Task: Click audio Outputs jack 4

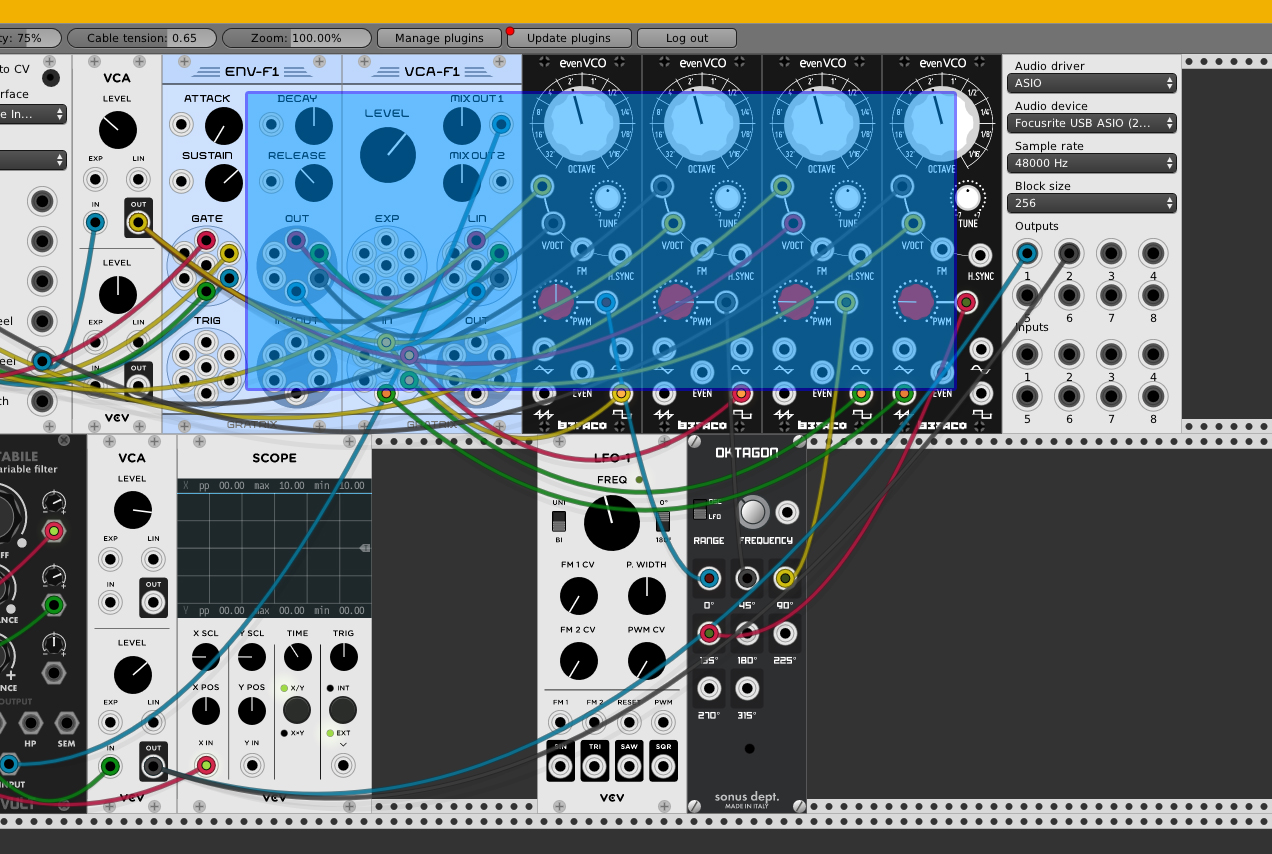Action: point(1153,253)
